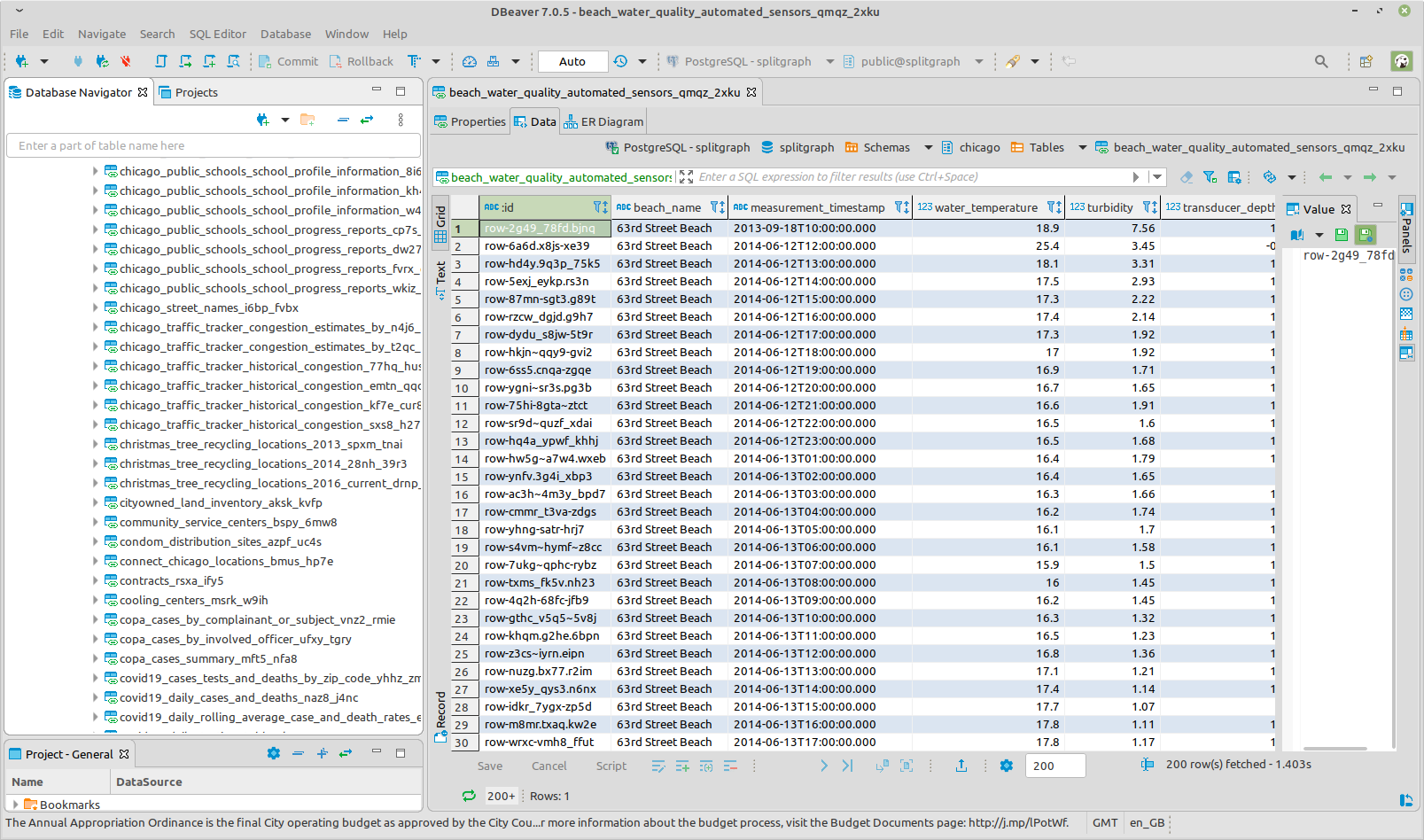Click the new connection plug icon

click(22, 61)
